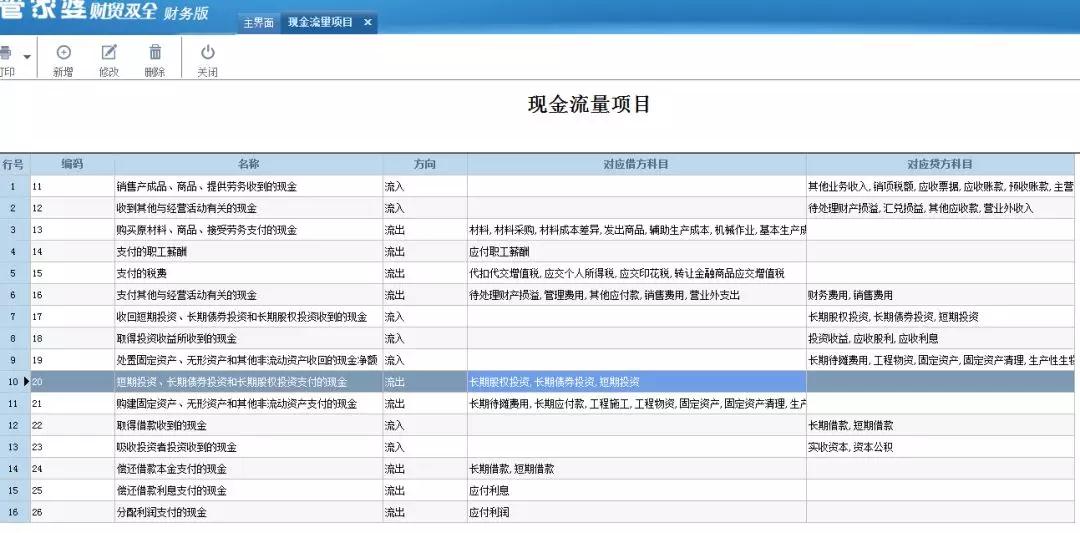Click the 删除 (delete) trash icon

[x=155, y=53]
